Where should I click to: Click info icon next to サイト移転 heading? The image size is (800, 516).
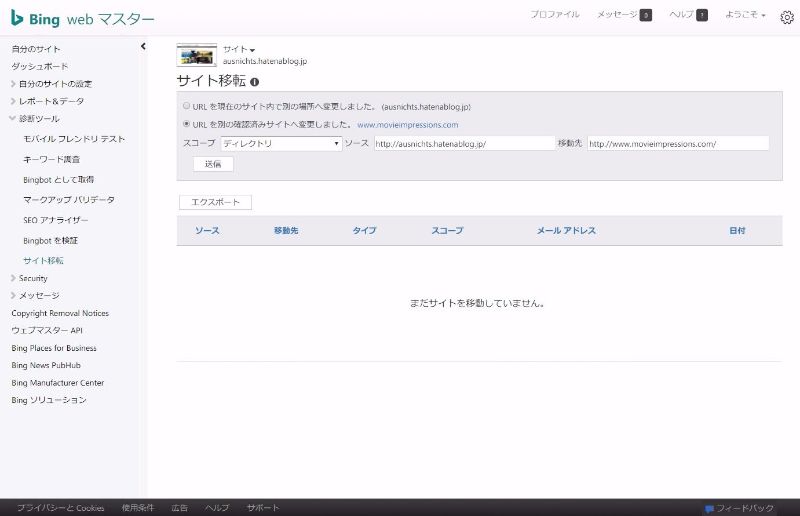(x=255, y=82)
